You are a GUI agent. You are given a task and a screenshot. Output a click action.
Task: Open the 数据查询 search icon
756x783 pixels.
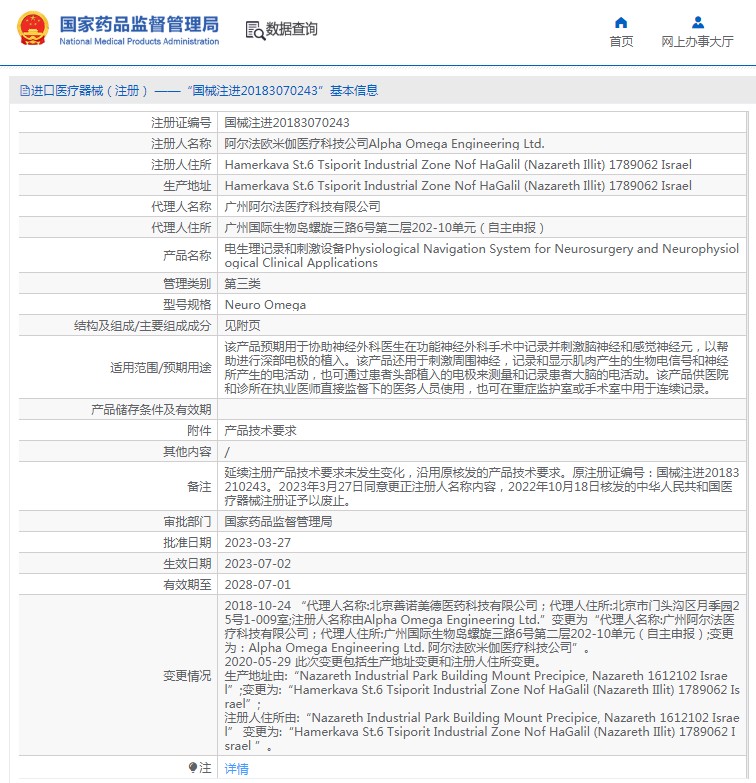255,30
